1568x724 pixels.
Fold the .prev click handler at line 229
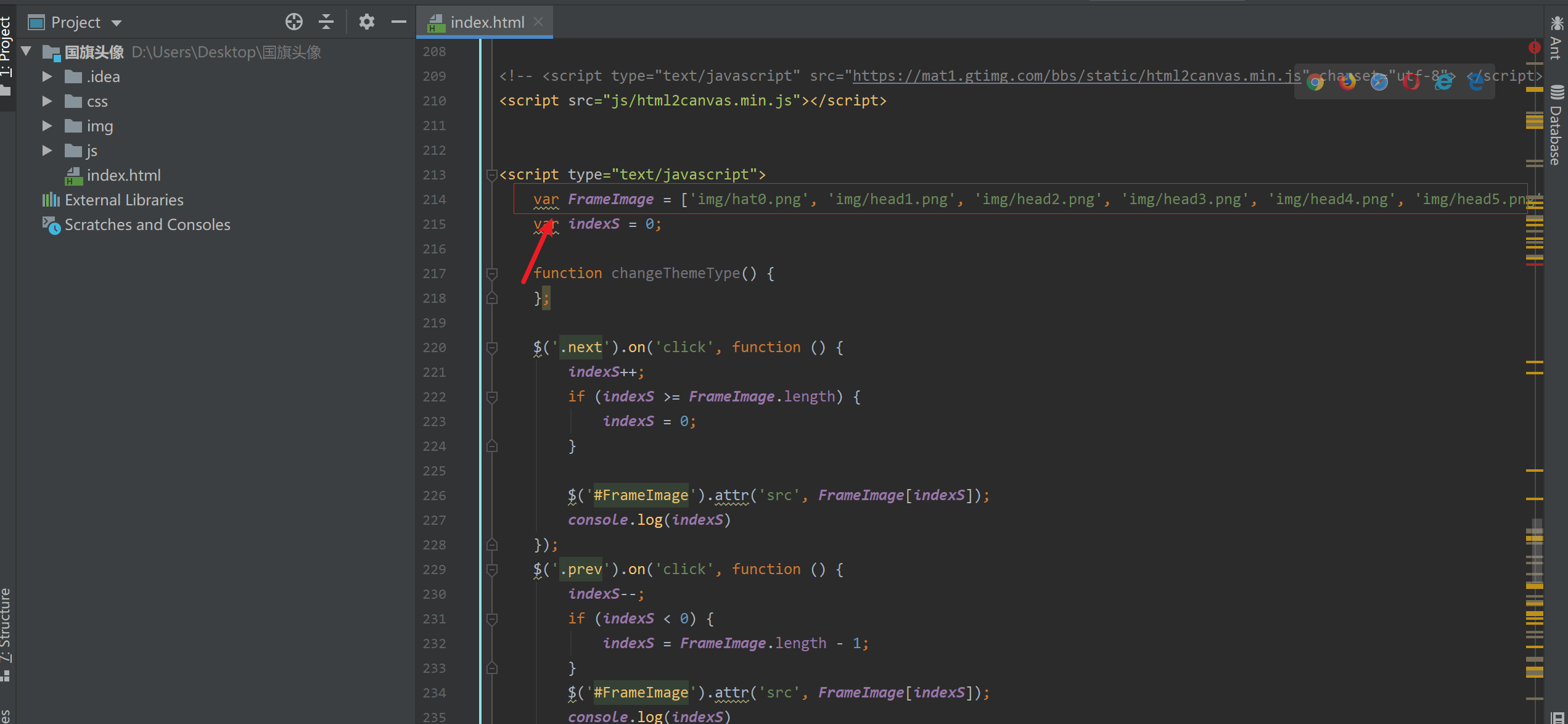pyautogui.click(x=491, y=569)
